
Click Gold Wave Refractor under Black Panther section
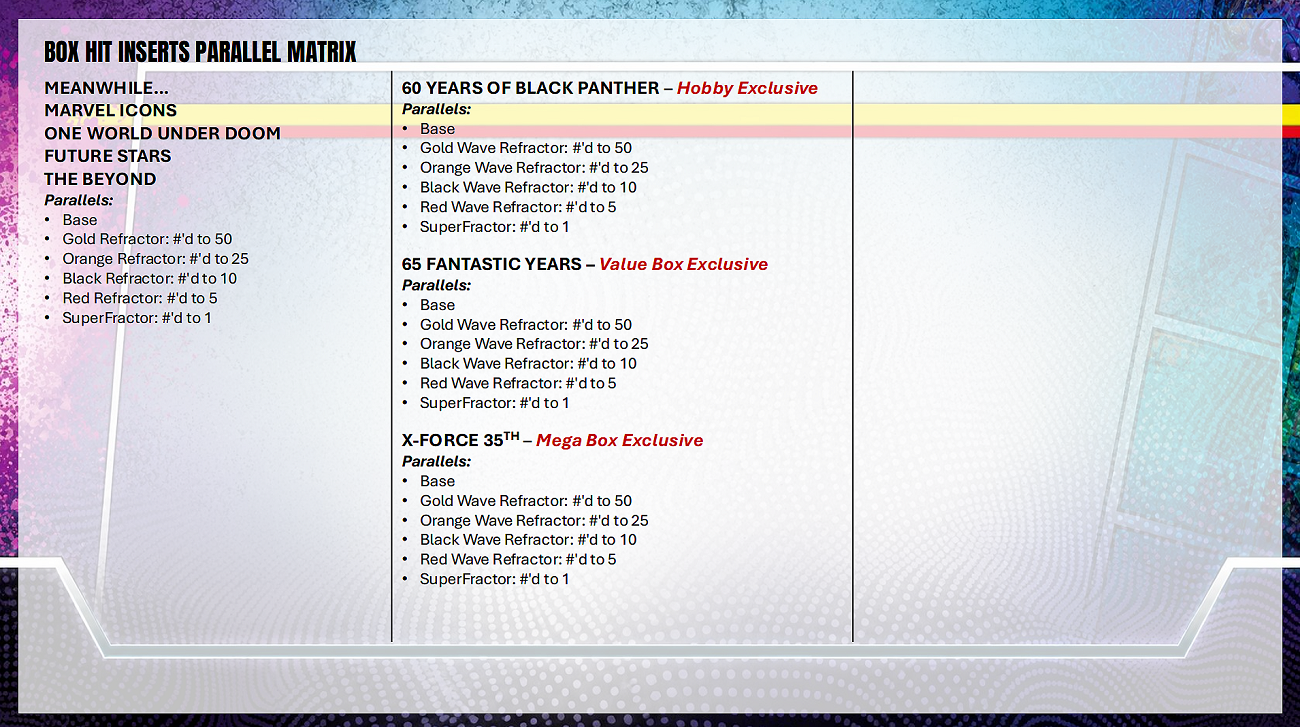[526, 148]
